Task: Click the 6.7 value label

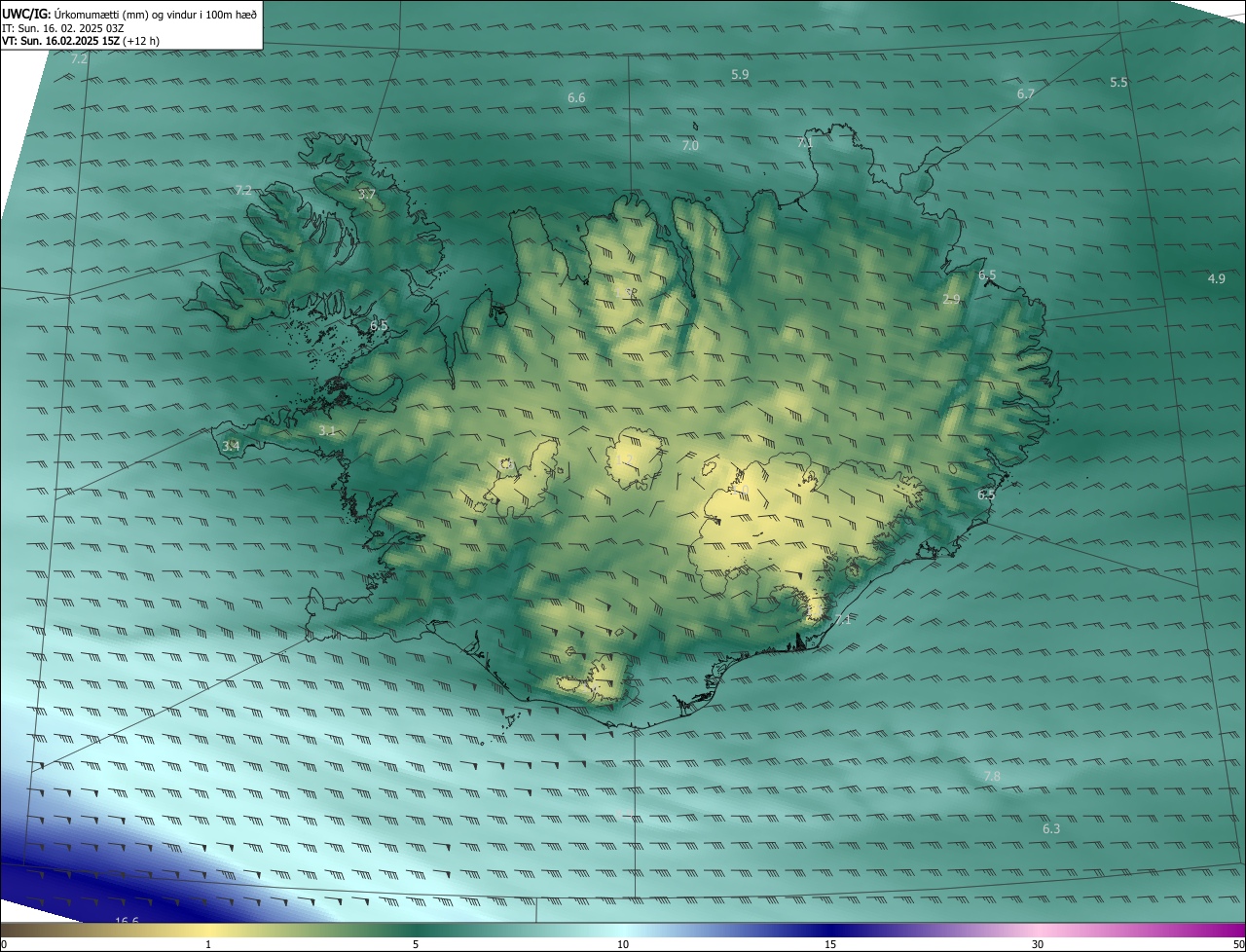Action: coord(1026,93)
